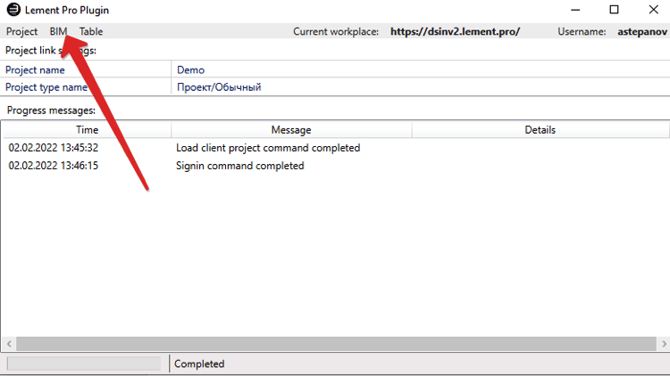Click the Project name label
This screenshot has width=670, height=376.
[35, 70]
